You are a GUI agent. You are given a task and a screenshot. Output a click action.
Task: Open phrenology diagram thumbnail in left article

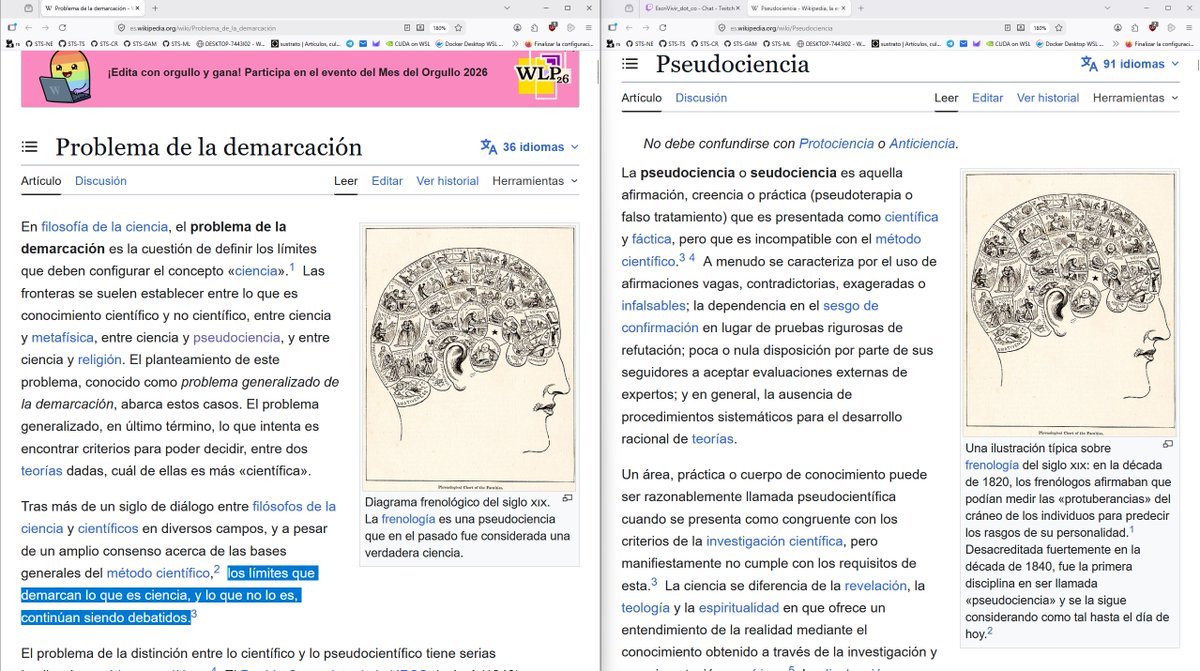coord(469,356)
